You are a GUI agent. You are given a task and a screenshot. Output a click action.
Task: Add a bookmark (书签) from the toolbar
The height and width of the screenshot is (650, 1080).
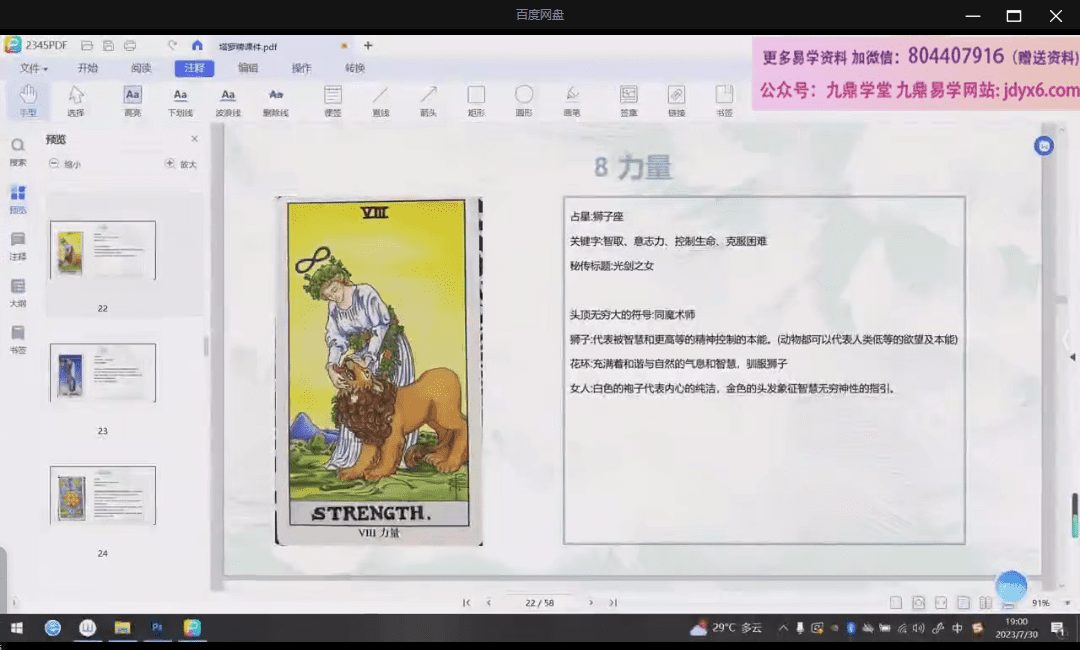tap(724, 100)
